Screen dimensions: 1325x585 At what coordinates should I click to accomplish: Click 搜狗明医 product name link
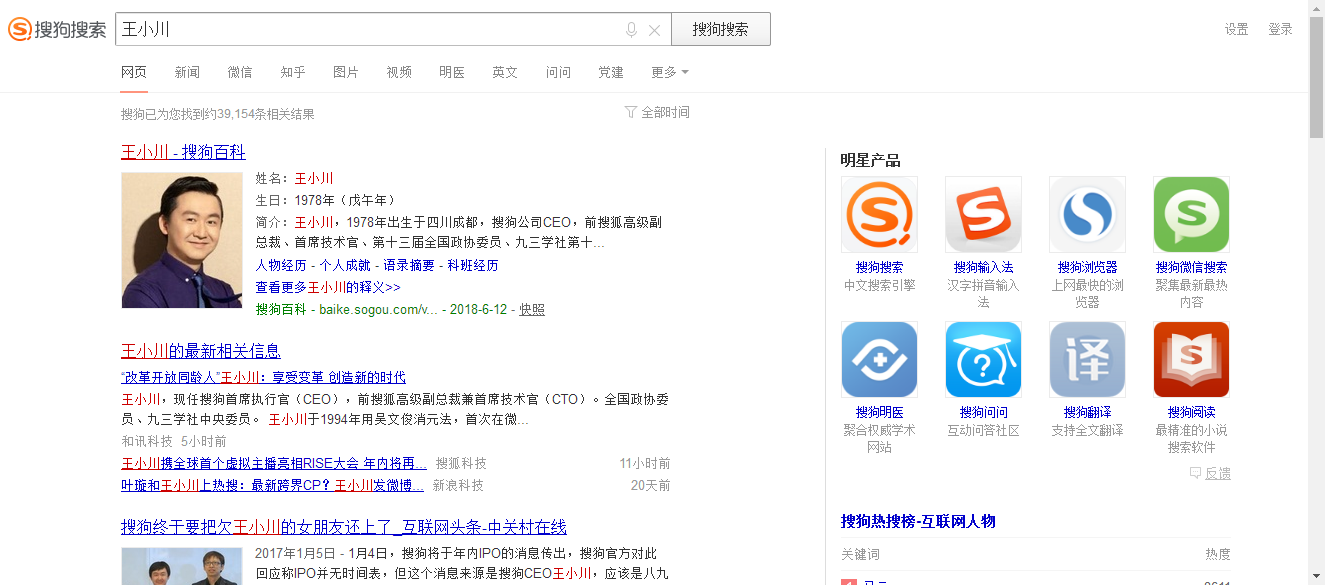(879, 413)
